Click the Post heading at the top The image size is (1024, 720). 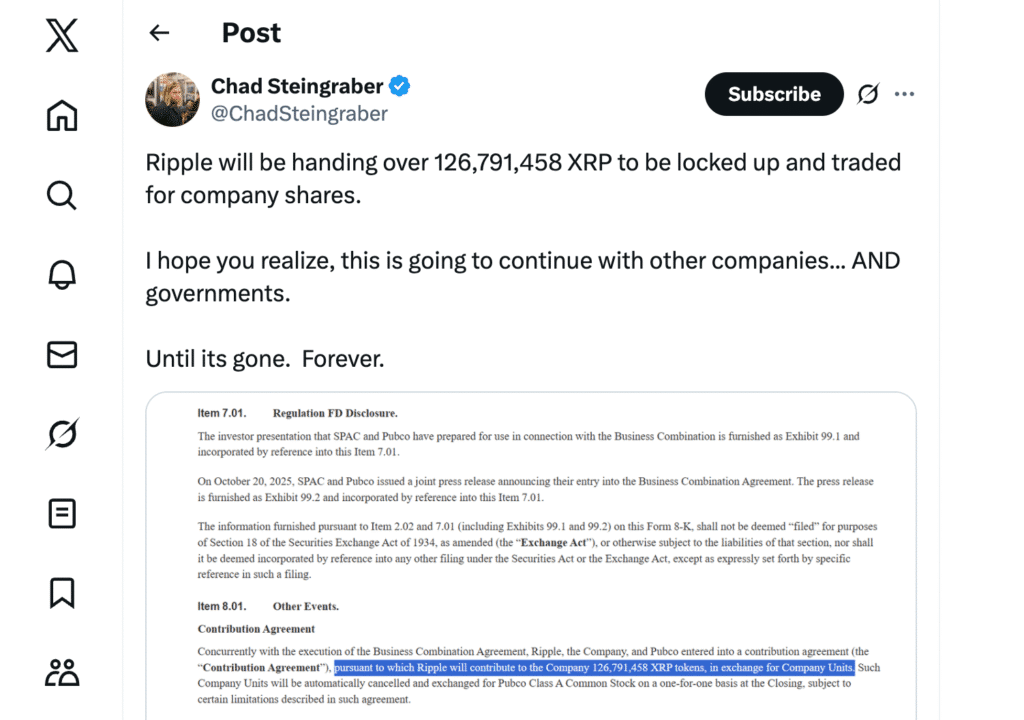coord(251,33)
